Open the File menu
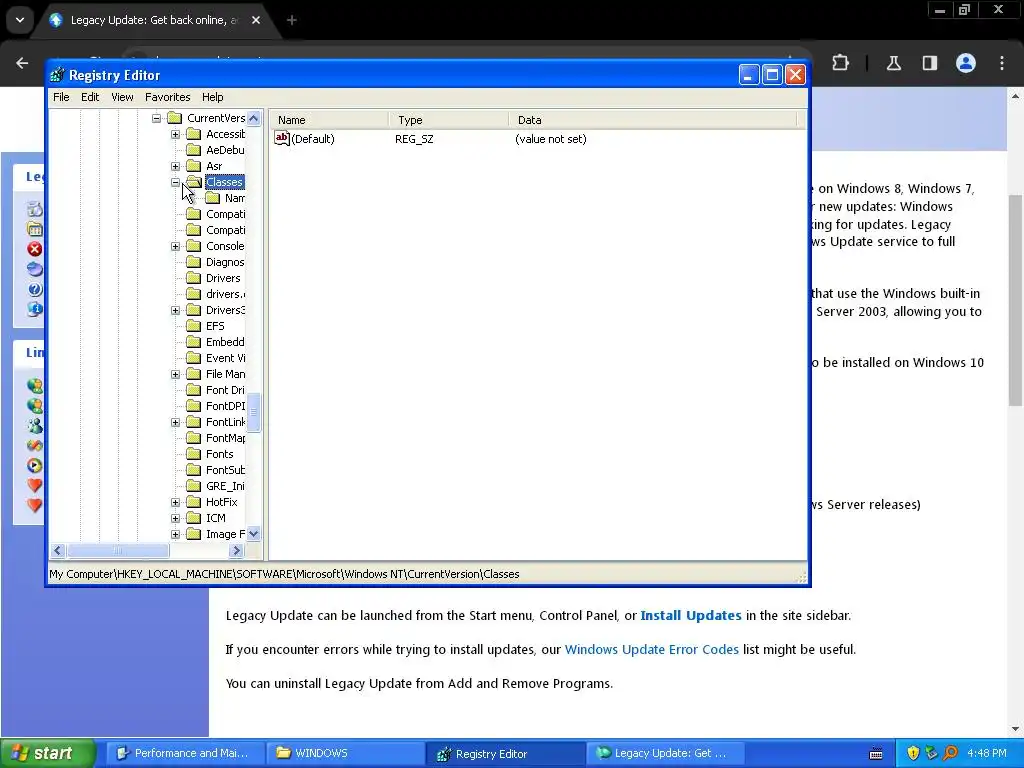Image resolution: width=1024 pixels, height=768 pixels. pos(61,97)
